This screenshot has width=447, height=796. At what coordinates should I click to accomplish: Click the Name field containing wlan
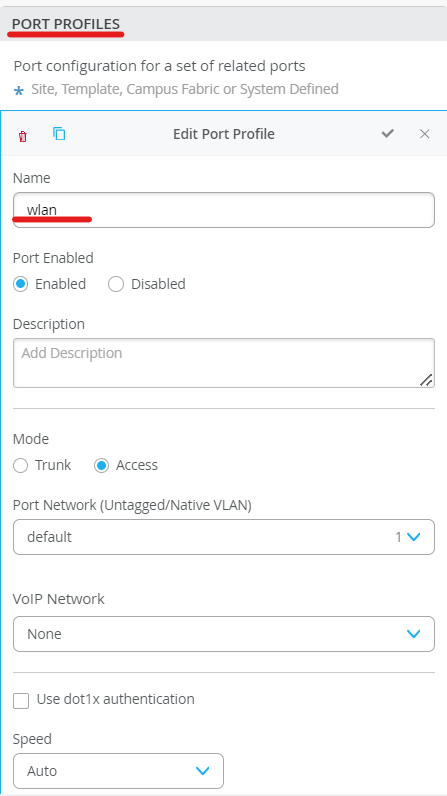[x=224, y=210]
